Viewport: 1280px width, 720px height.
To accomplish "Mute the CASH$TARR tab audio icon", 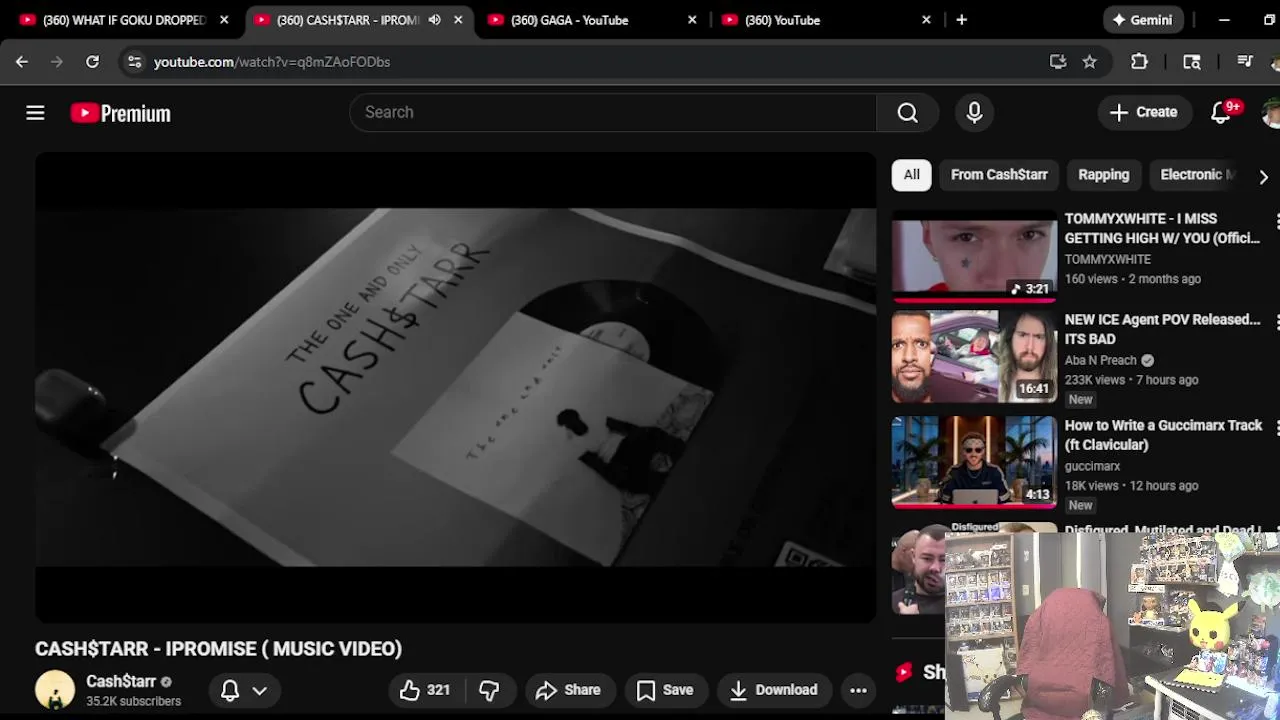I will coord(434,20).
